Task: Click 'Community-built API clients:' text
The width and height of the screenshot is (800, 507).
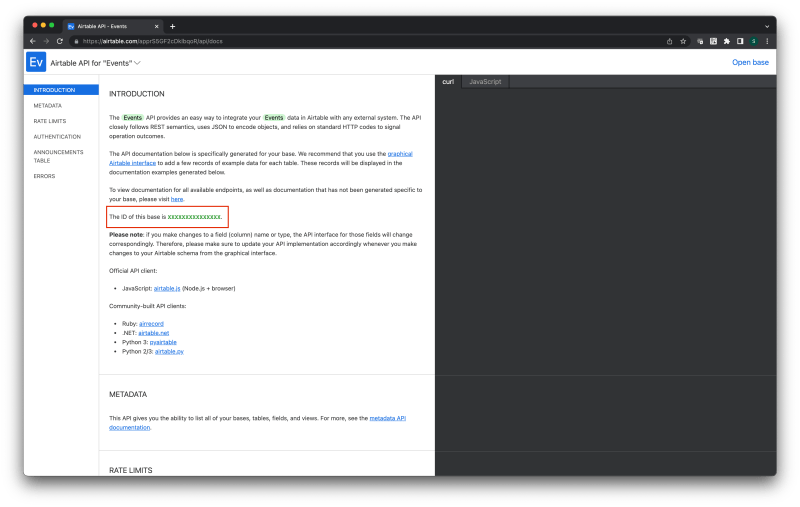Action: pyautogui.click(x=147, y=306)
